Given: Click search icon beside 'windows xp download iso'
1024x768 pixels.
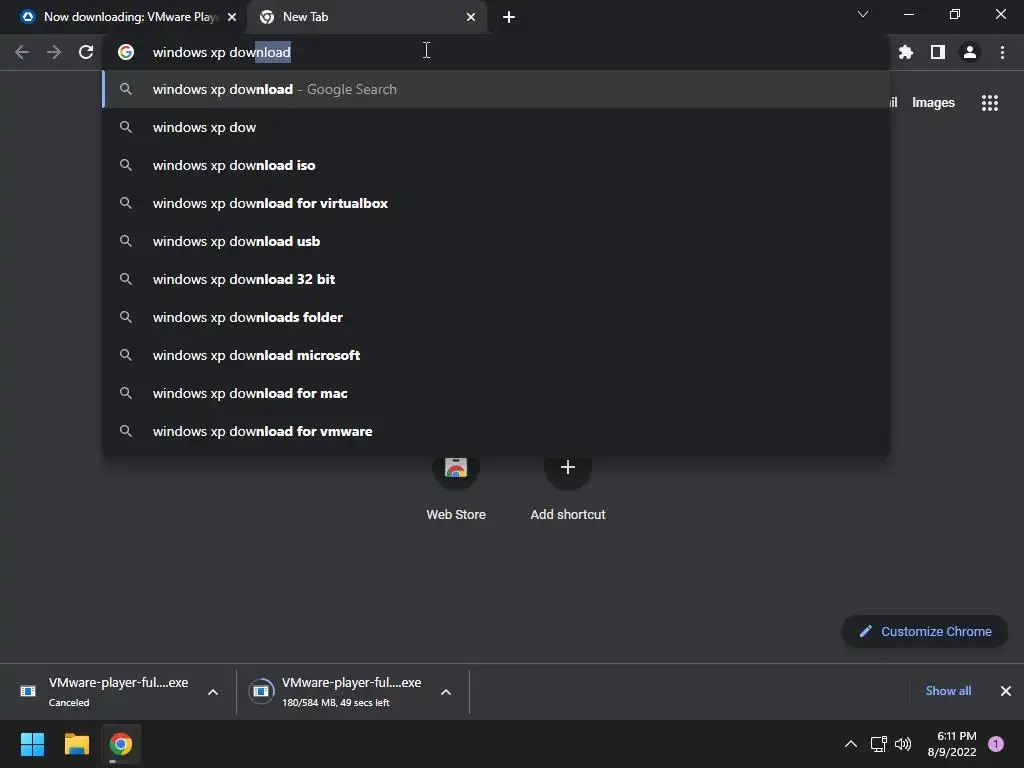Looking at the screenshot, I should (126, 165).
